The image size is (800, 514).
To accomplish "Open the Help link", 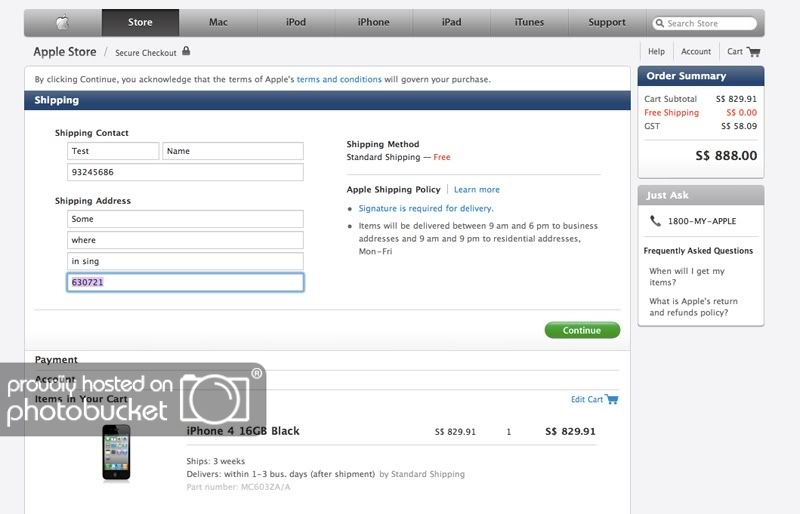I will (x=656, y=52).
